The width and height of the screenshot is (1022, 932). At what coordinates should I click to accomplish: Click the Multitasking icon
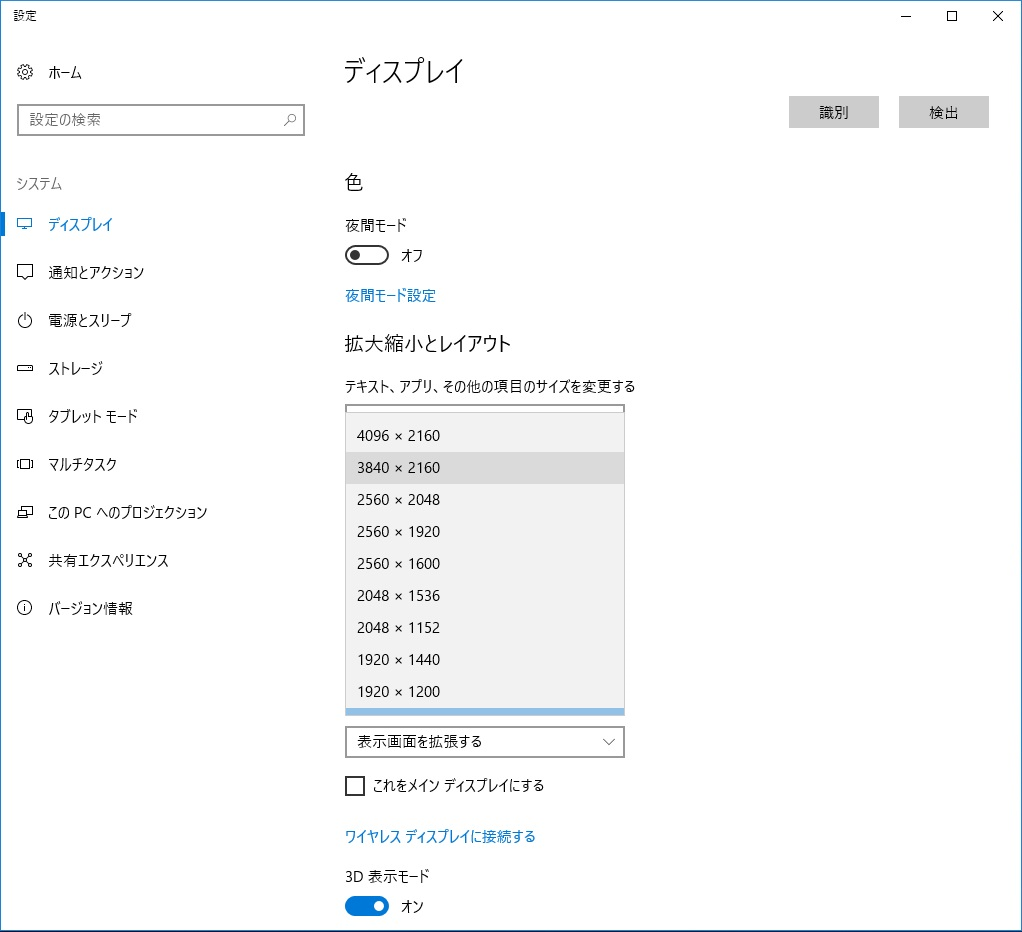pos(26,465)
